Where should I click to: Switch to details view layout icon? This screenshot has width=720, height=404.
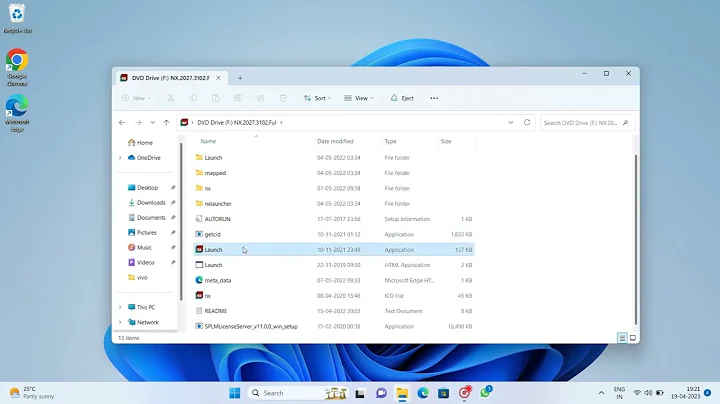pos(622,338)
